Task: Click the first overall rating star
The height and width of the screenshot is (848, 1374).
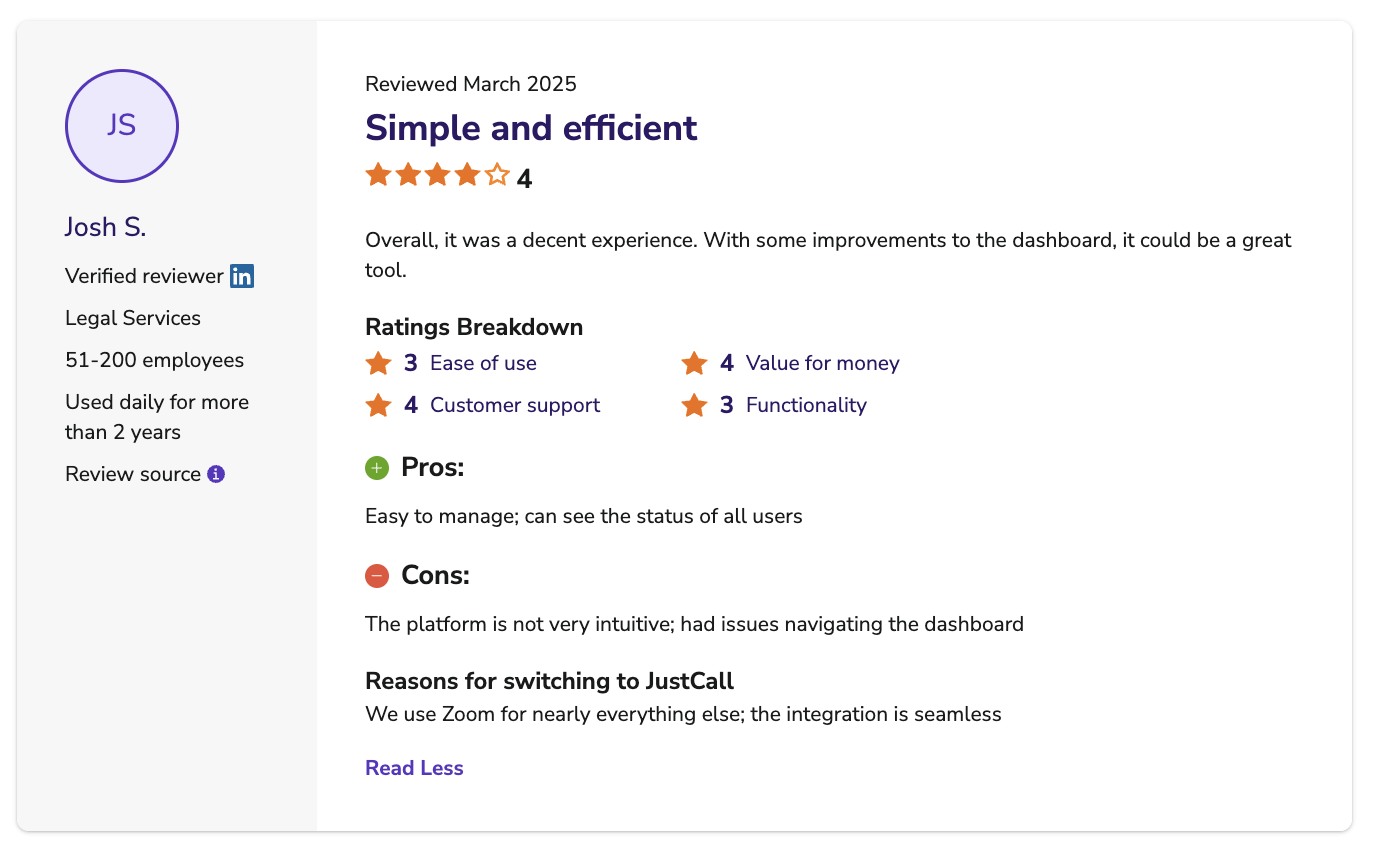Action: tap(378, 175)
